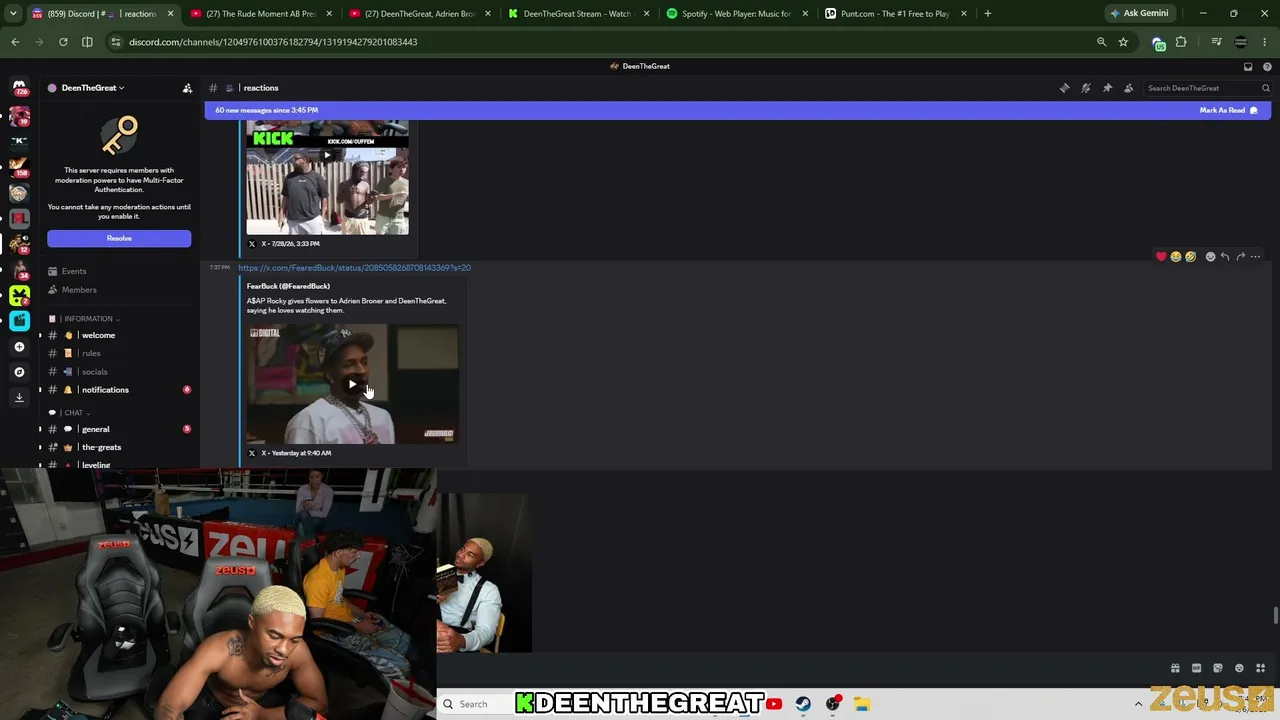1280x720 pixels.
Task: Click the Resolve button
Action: point(119,238)
